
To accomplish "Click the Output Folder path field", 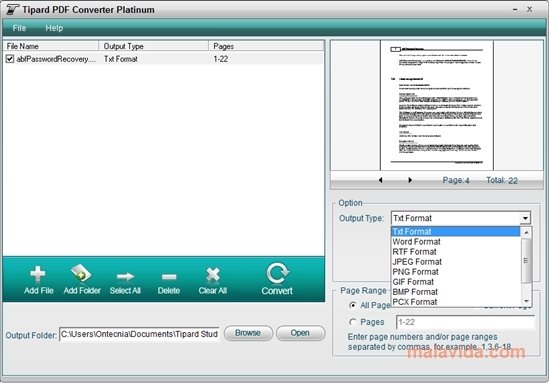I will click(140, 334).
